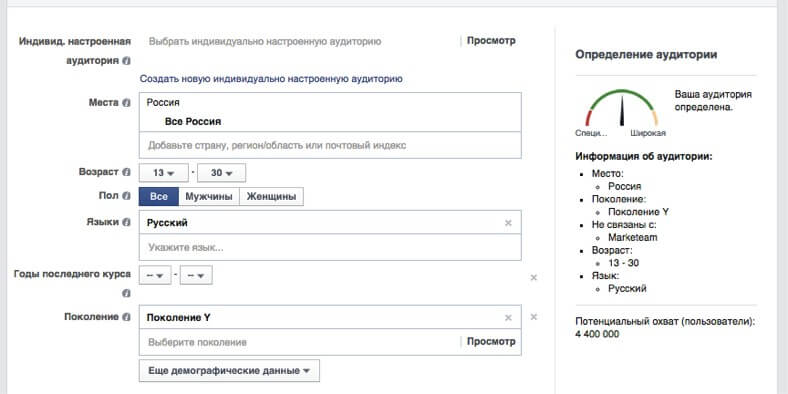Select Мужчины gender option
788x394 pixels.
pyautogui.click(x=209, y=196)
